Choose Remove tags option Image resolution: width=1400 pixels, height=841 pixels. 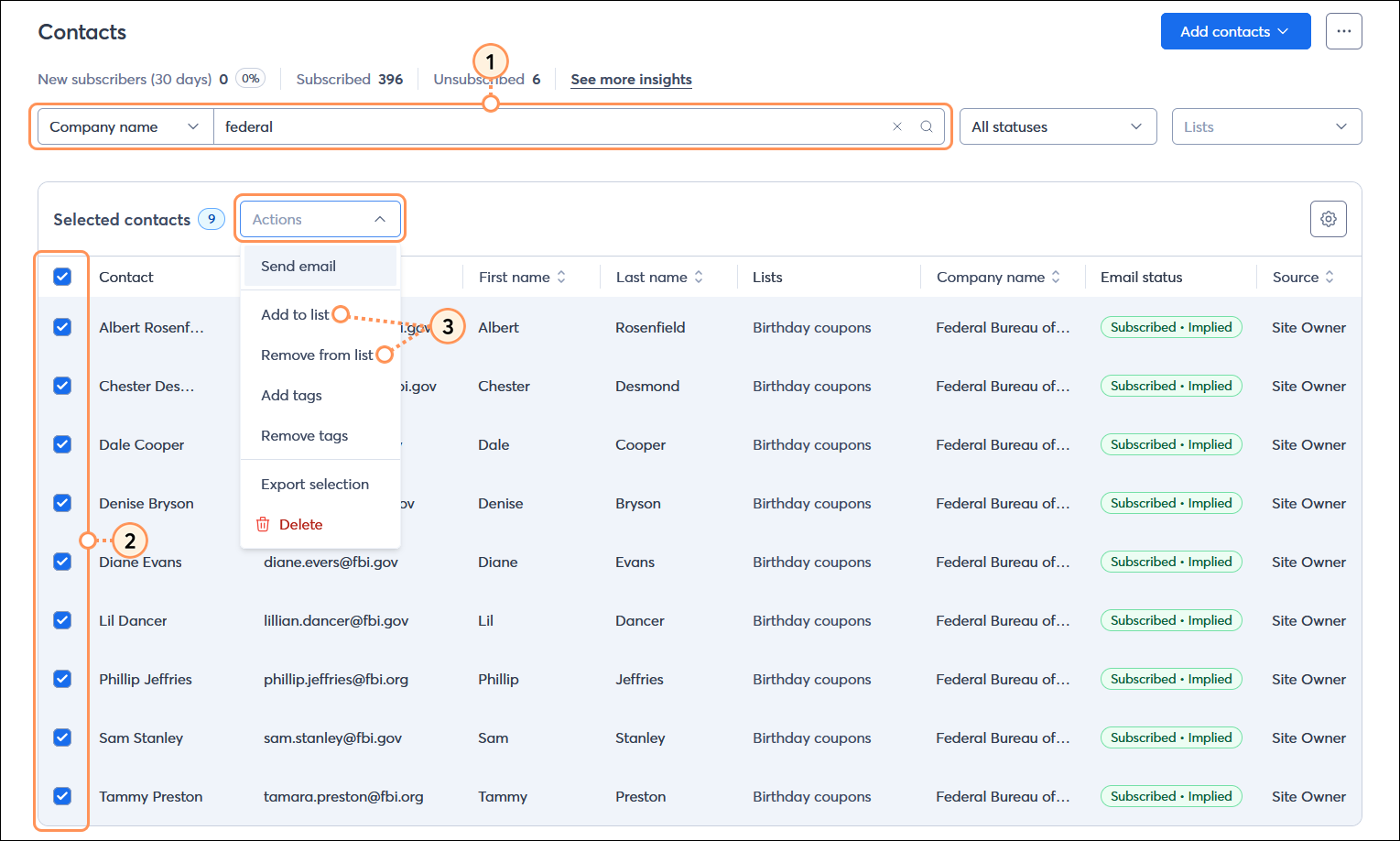point(304,435)
